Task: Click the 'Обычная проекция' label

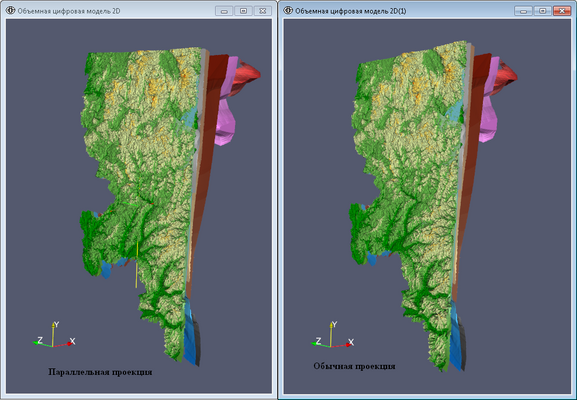Action: click(354, 366)
